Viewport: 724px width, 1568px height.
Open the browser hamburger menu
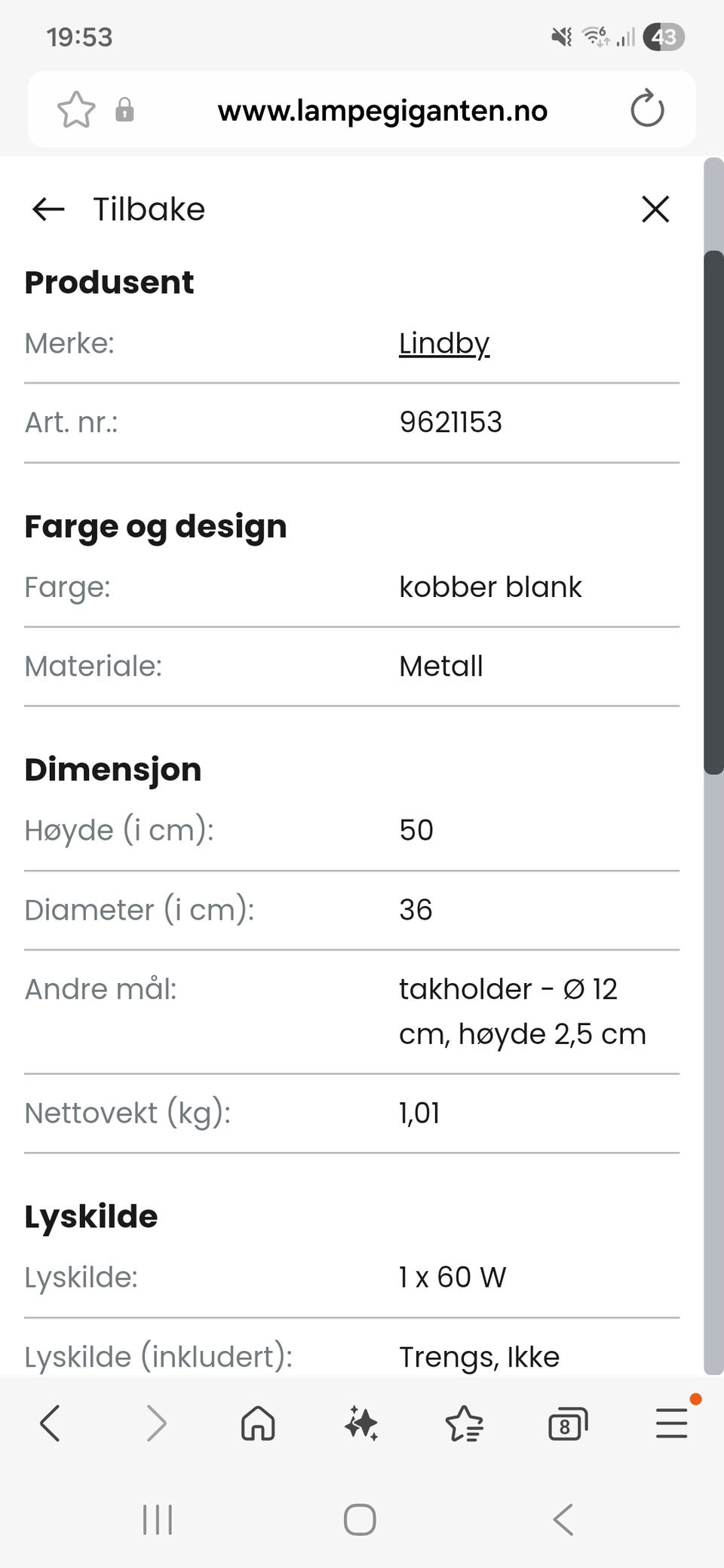point(670,1423)
